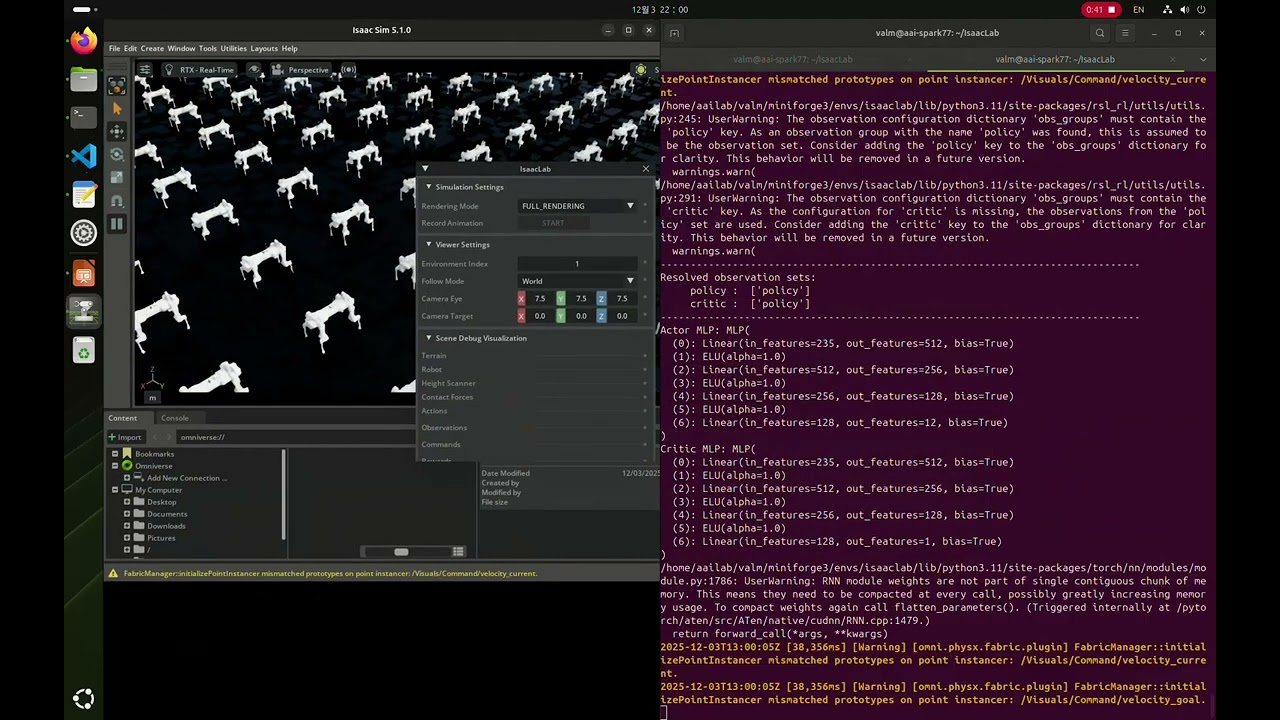Toggle Actions debug visualization
The width and height of the screenshot is (1280, 720).
pos(645,411)
